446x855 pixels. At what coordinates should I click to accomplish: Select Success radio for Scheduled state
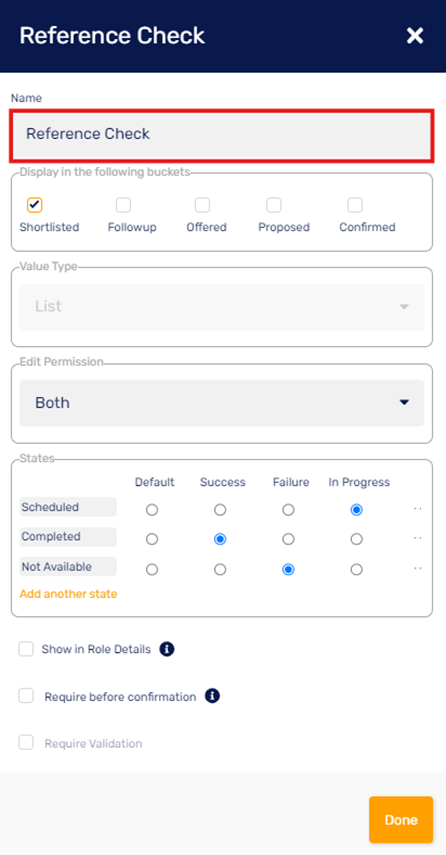coord(220,510)
